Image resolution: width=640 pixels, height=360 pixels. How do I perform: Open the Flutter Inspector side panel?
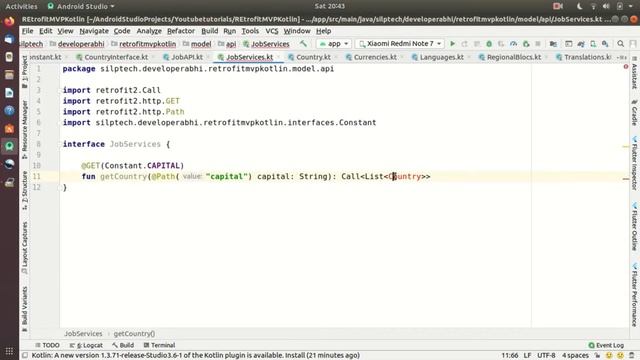[x=634, y=163]
